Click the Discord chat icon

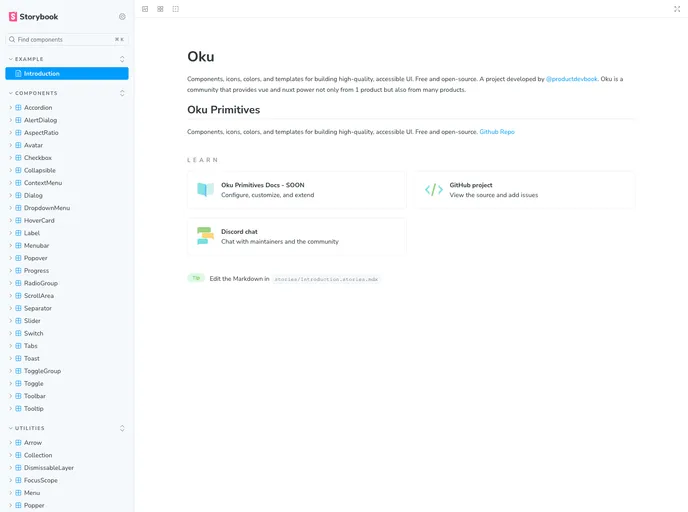[x=204, y=236]
